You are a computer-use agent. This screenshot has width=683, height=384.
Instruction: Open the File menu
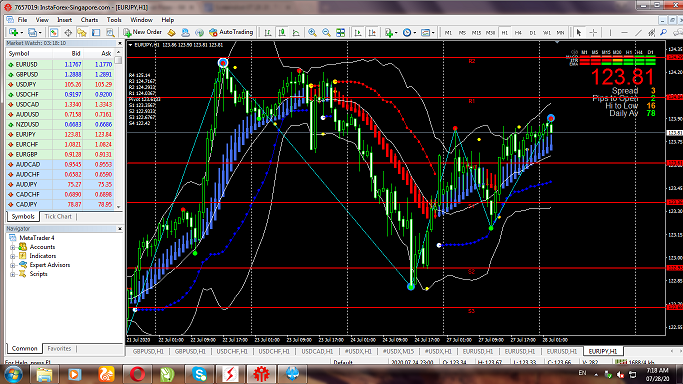point(22,20)
